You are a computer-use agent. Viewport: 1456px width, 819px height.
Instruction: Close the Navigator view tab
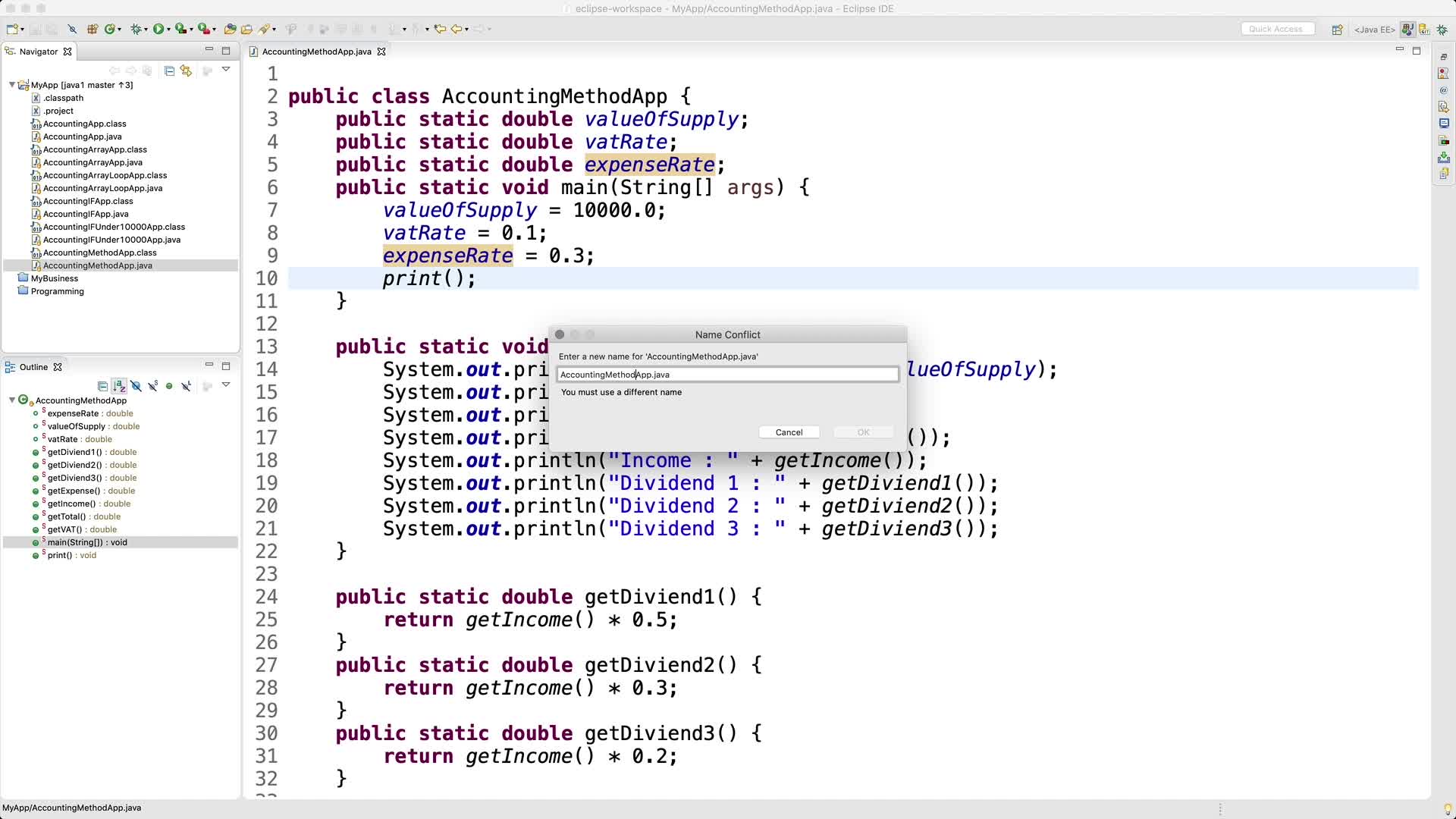point(67,52)
